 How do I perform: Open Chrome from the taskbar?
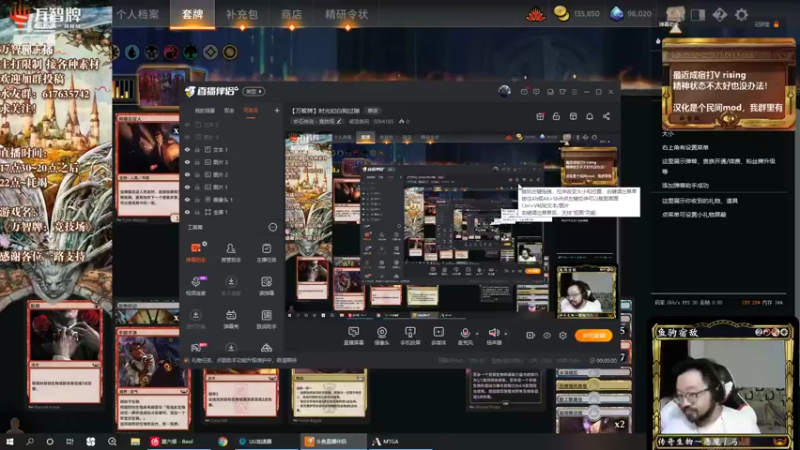223,441
